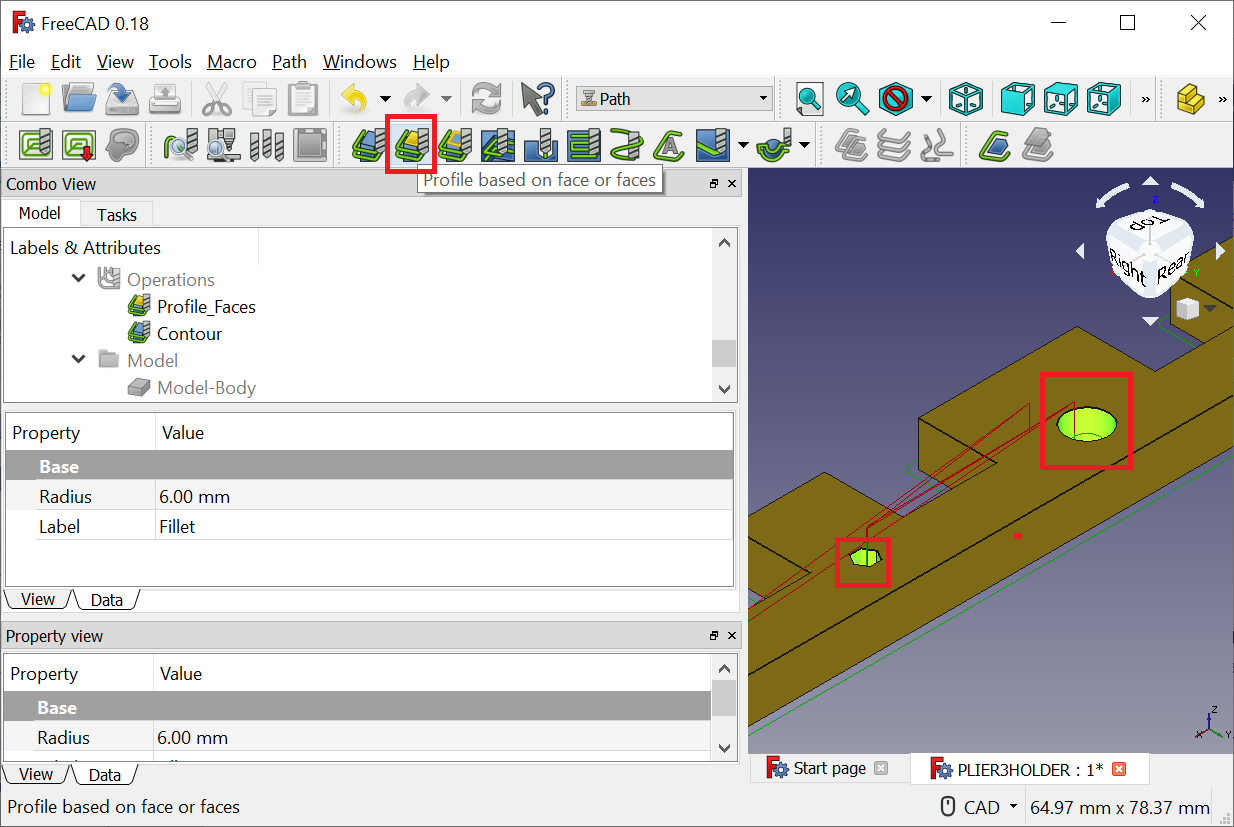Create a Mill Face operation
Screen dimensions: 1234x827
[x=584, y=145]
